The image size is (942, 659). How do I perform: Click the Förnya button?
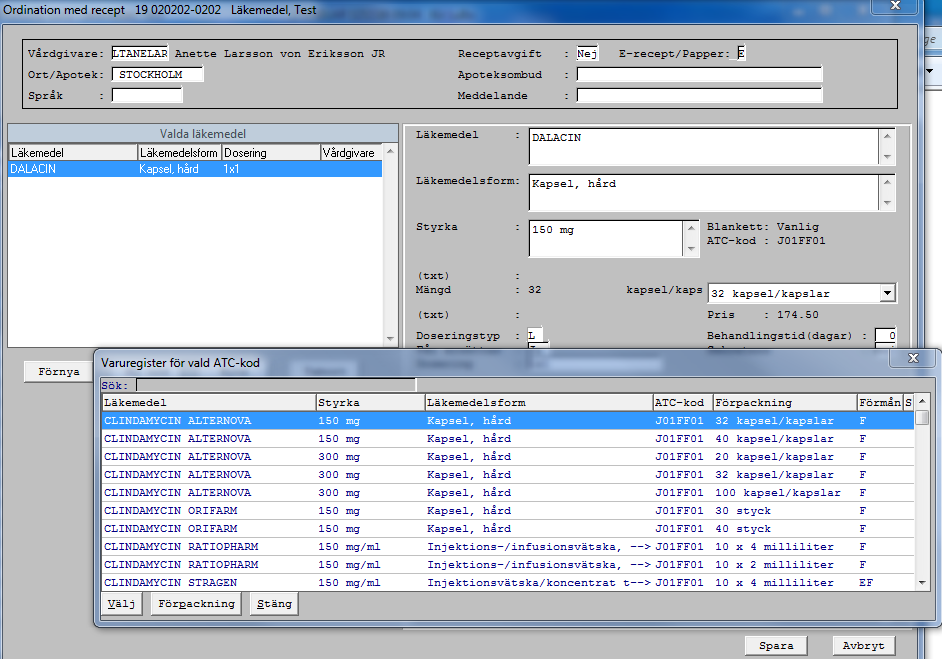point(59,372)
